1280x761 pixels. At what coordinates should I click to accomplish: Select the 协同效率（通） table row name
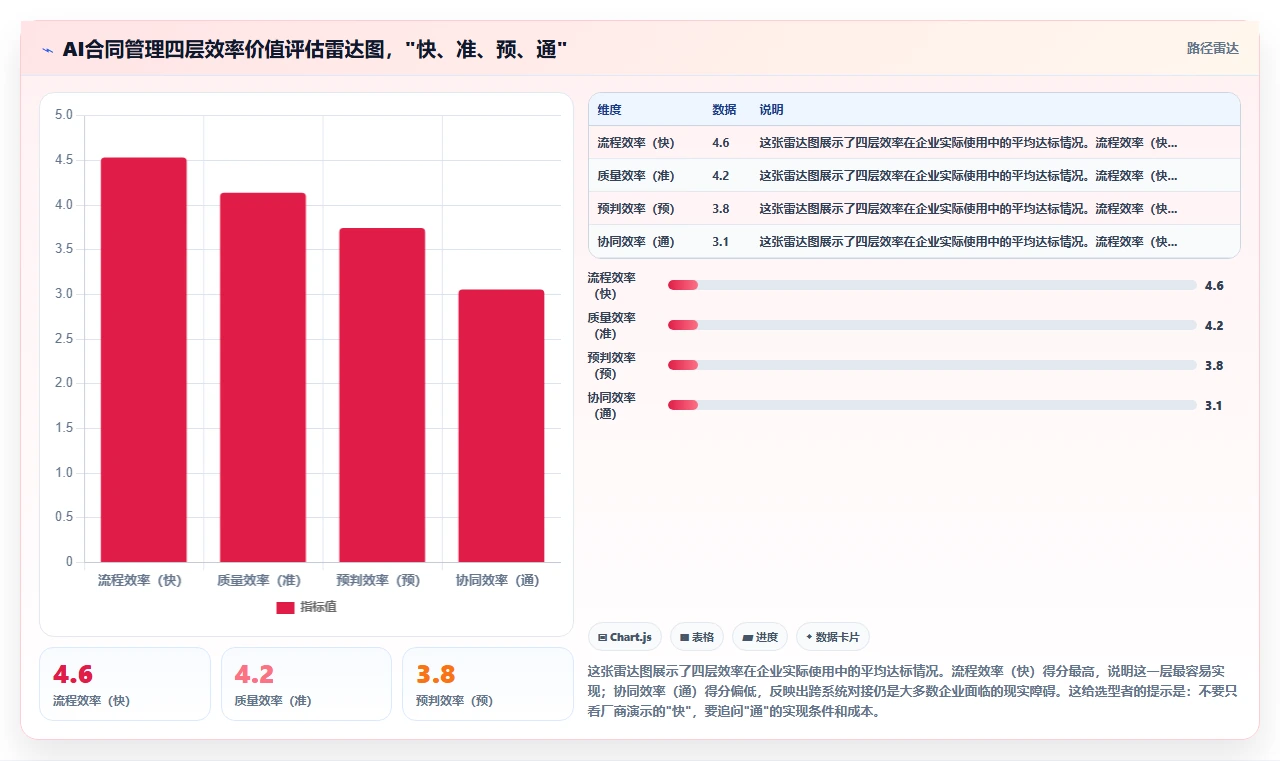[635, 242]
